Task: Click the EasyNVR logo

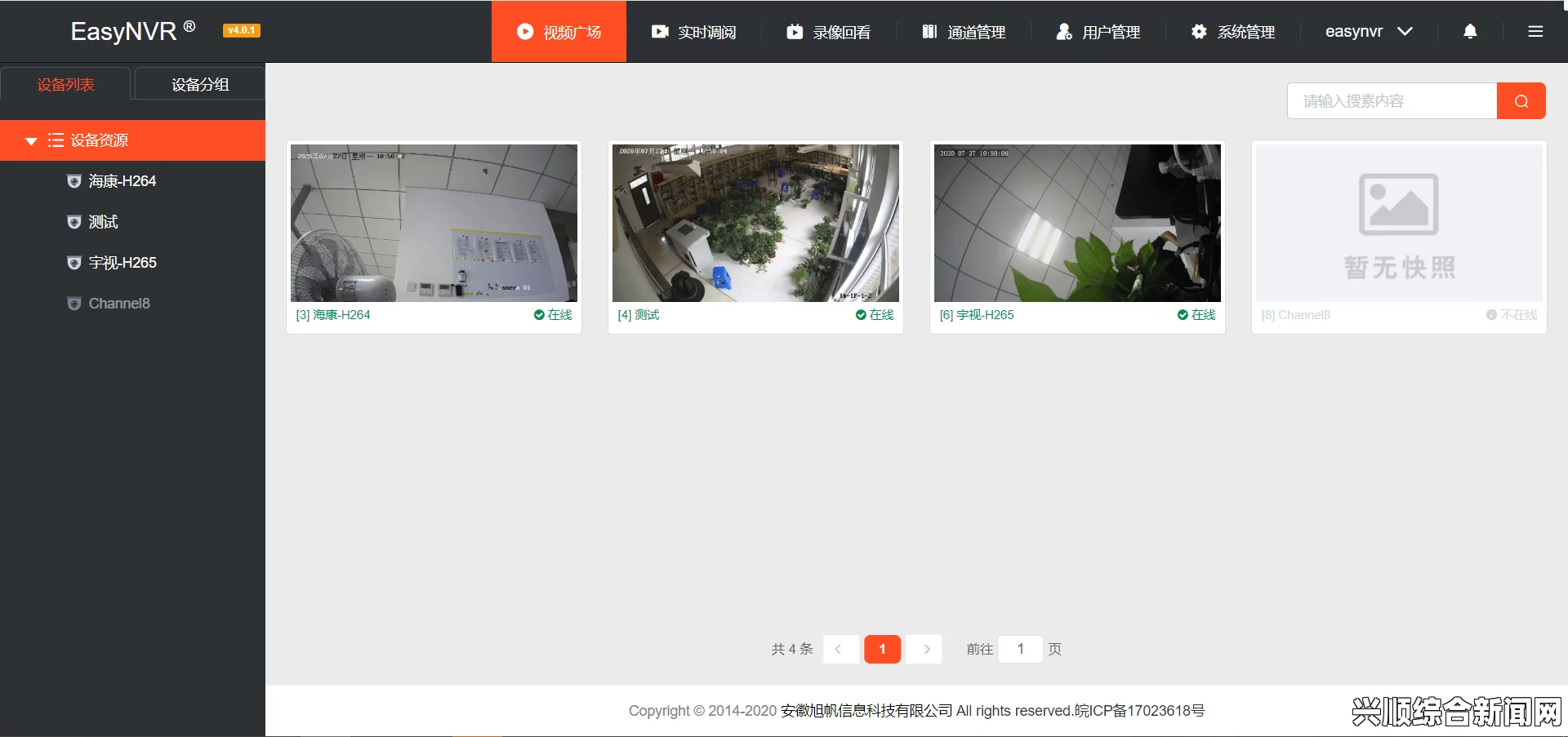Action: pos(133,31)
